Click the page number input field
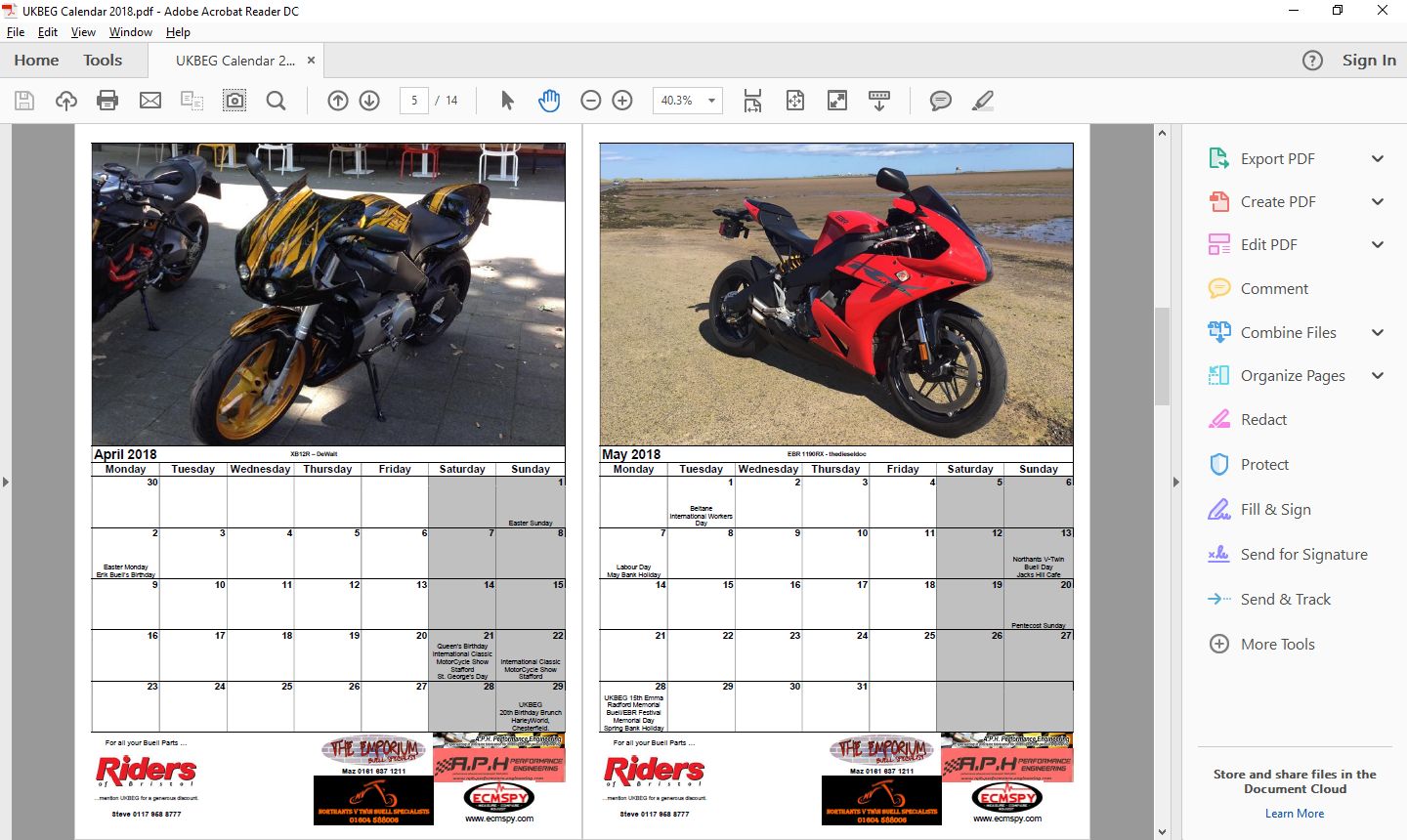Image resolution: width=1407 pixels, height=840 pixels. click(x=414, y=101)
